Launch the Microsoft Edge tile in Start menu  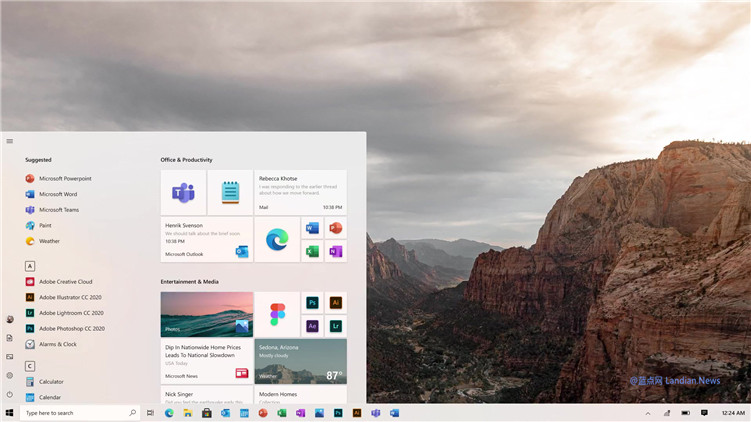point(277,240)
